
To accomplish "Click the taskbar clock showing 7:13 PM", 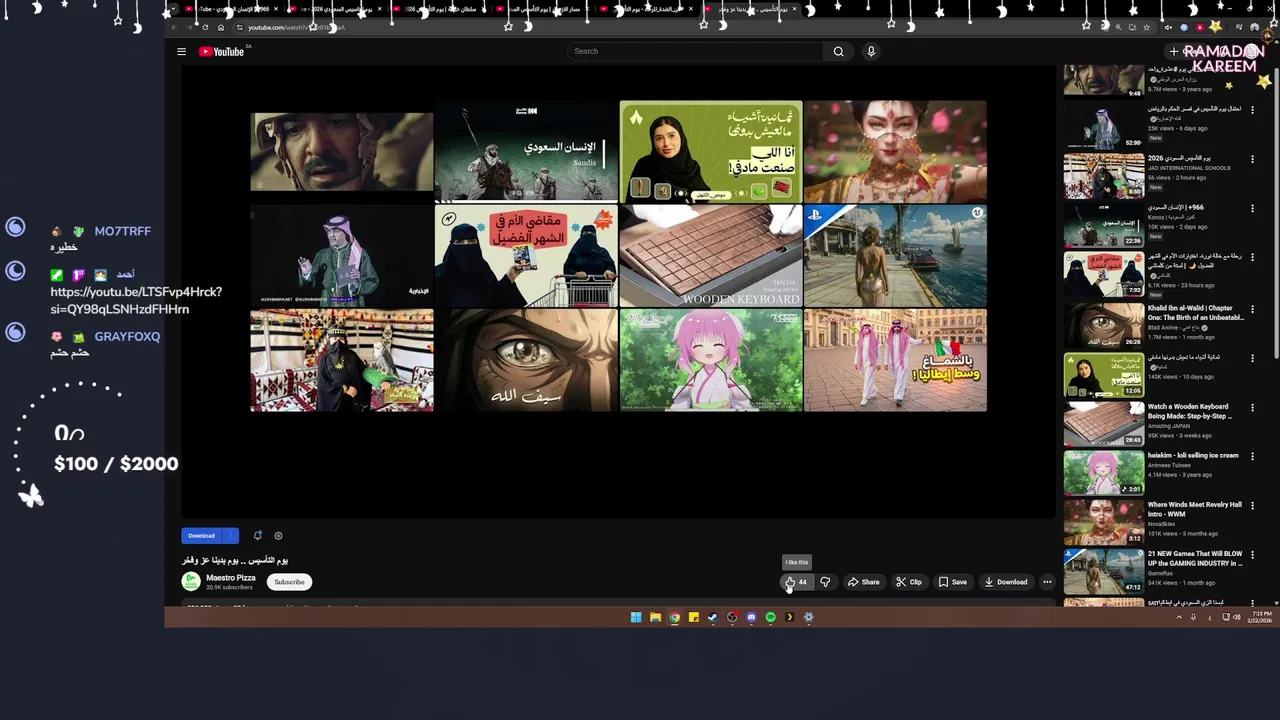I will (x=1258, y=617).
